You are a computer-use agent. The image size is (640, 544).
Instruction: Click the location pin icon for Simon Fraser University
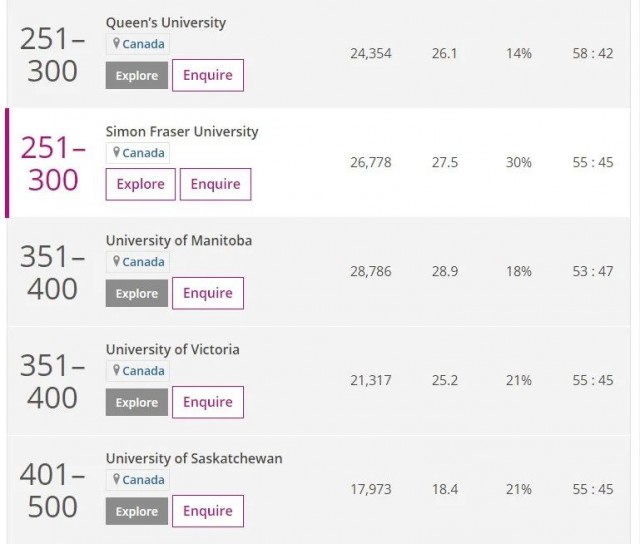116,152
